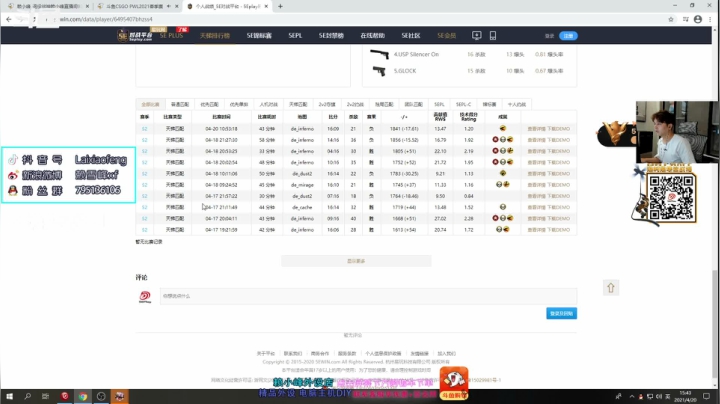Click the GLOCK weapon icon
720x404 pixels.
pos(379,71)
